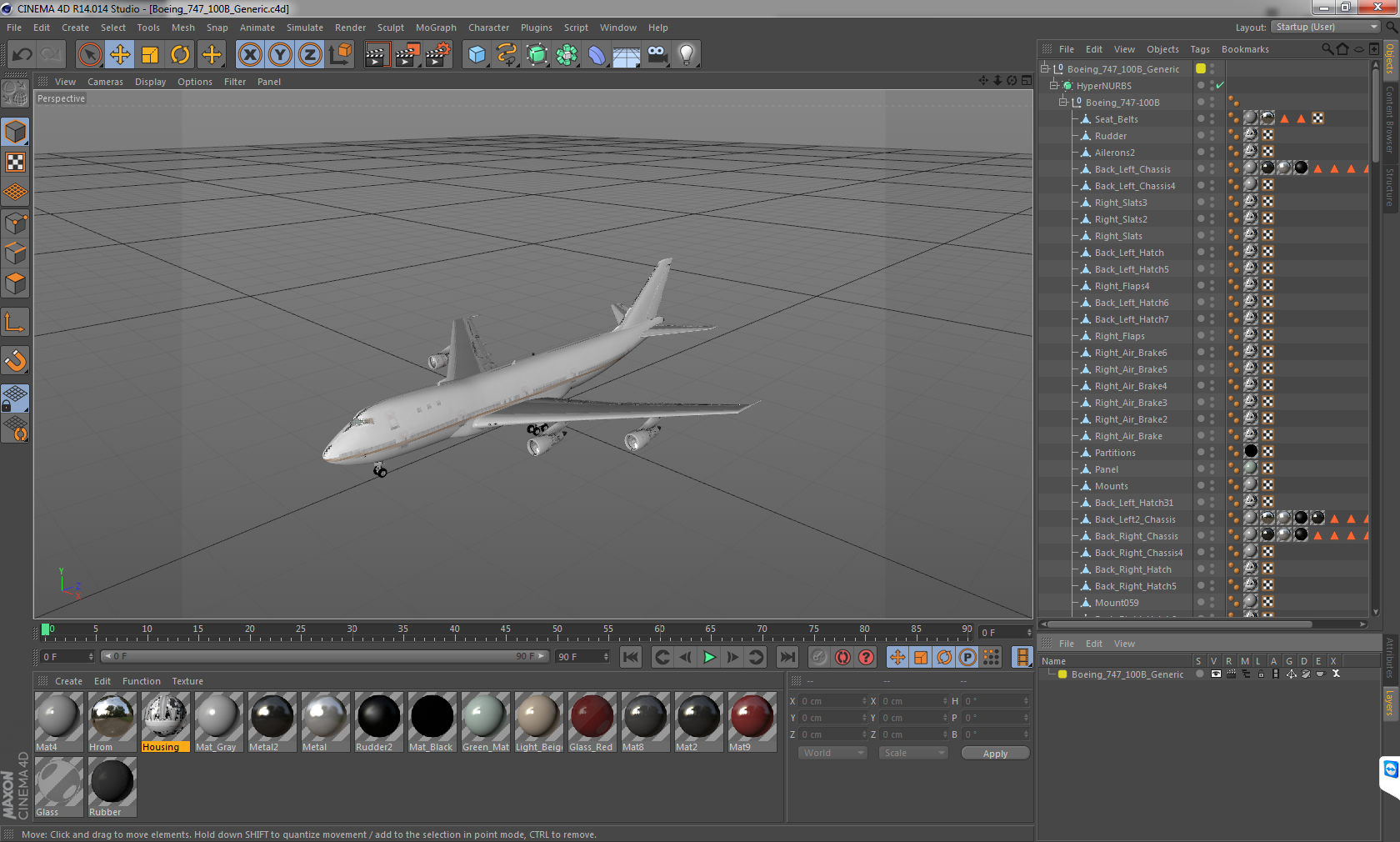Open the MoGraph menu

pos(436,28)
